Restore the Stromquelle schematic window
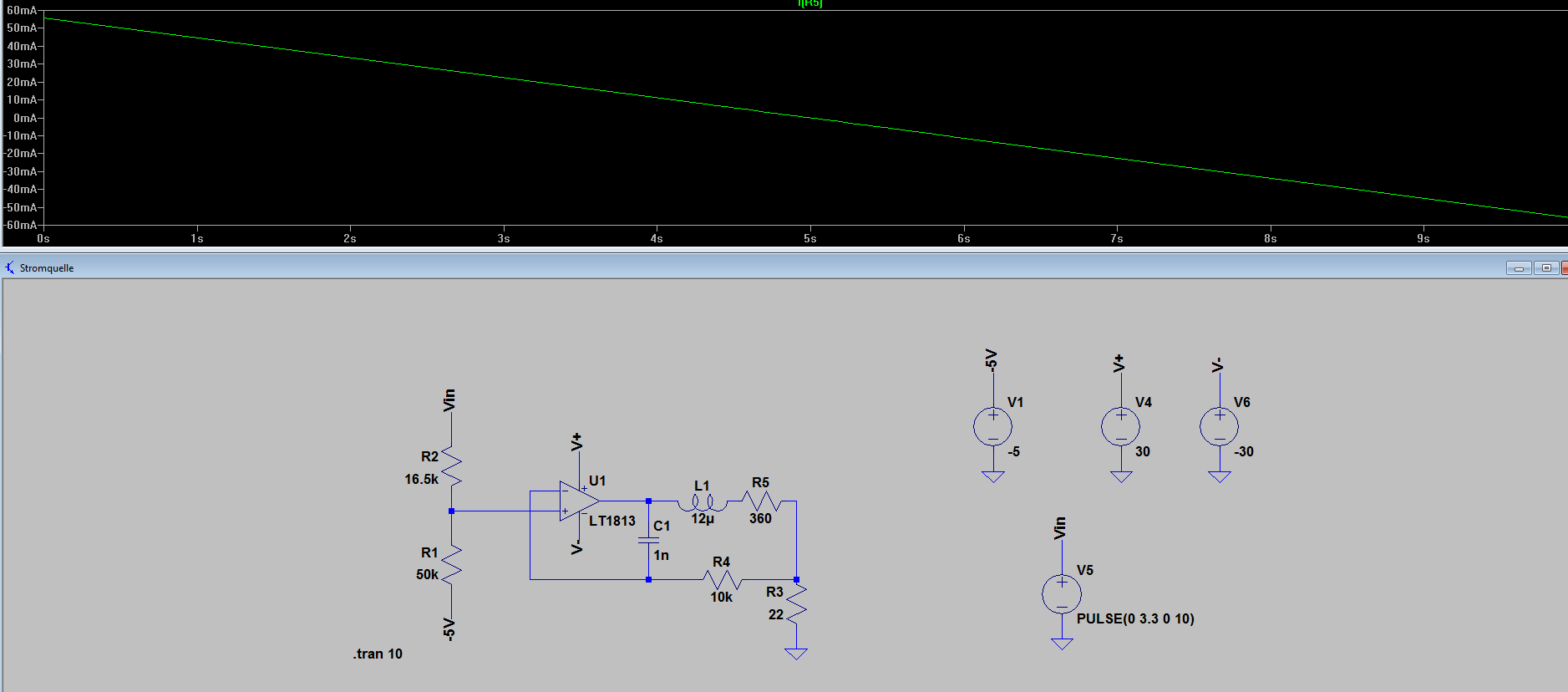Image resolution: width=1568 pixels, height=692 pixels. [x=1545, y=267]
